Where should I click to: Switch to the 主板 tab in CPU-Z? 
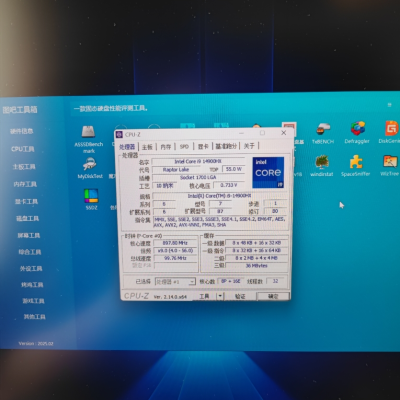coord(147,147)
